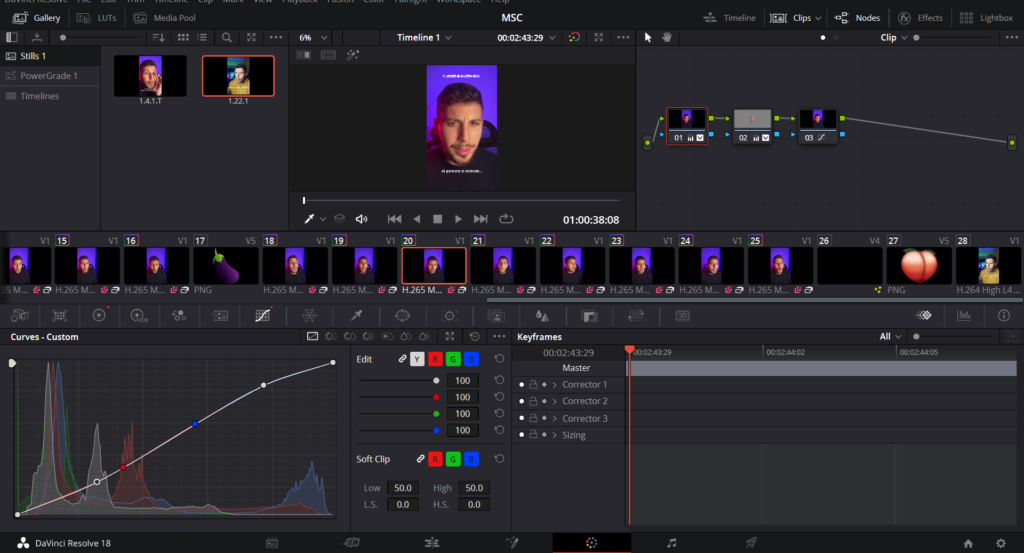Toggle the green channel in Curves Edit
Viewport: 1024px width, 553px height.
pyautogui.click(x=453, y=359)
